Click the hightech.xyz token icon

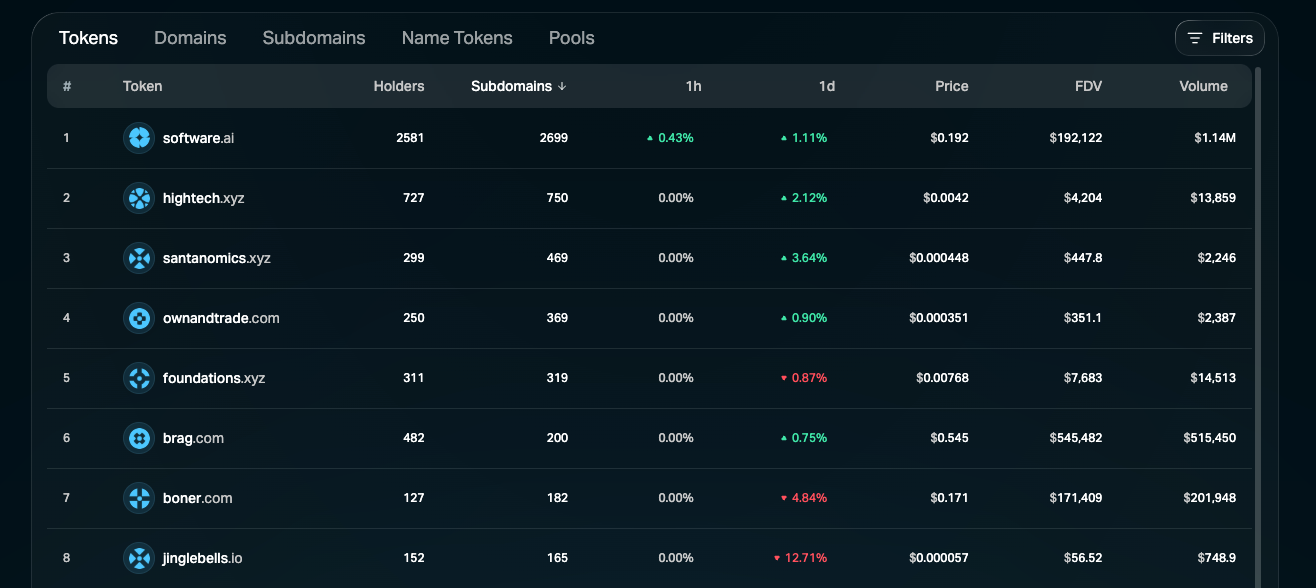coord(138,198)
